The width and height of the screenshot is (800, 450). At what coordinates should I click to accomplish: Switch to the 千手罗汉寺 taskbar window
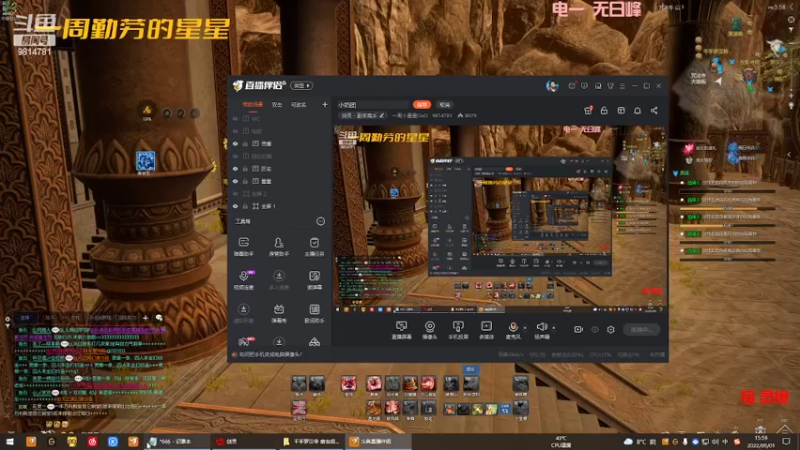pos(312,441)
